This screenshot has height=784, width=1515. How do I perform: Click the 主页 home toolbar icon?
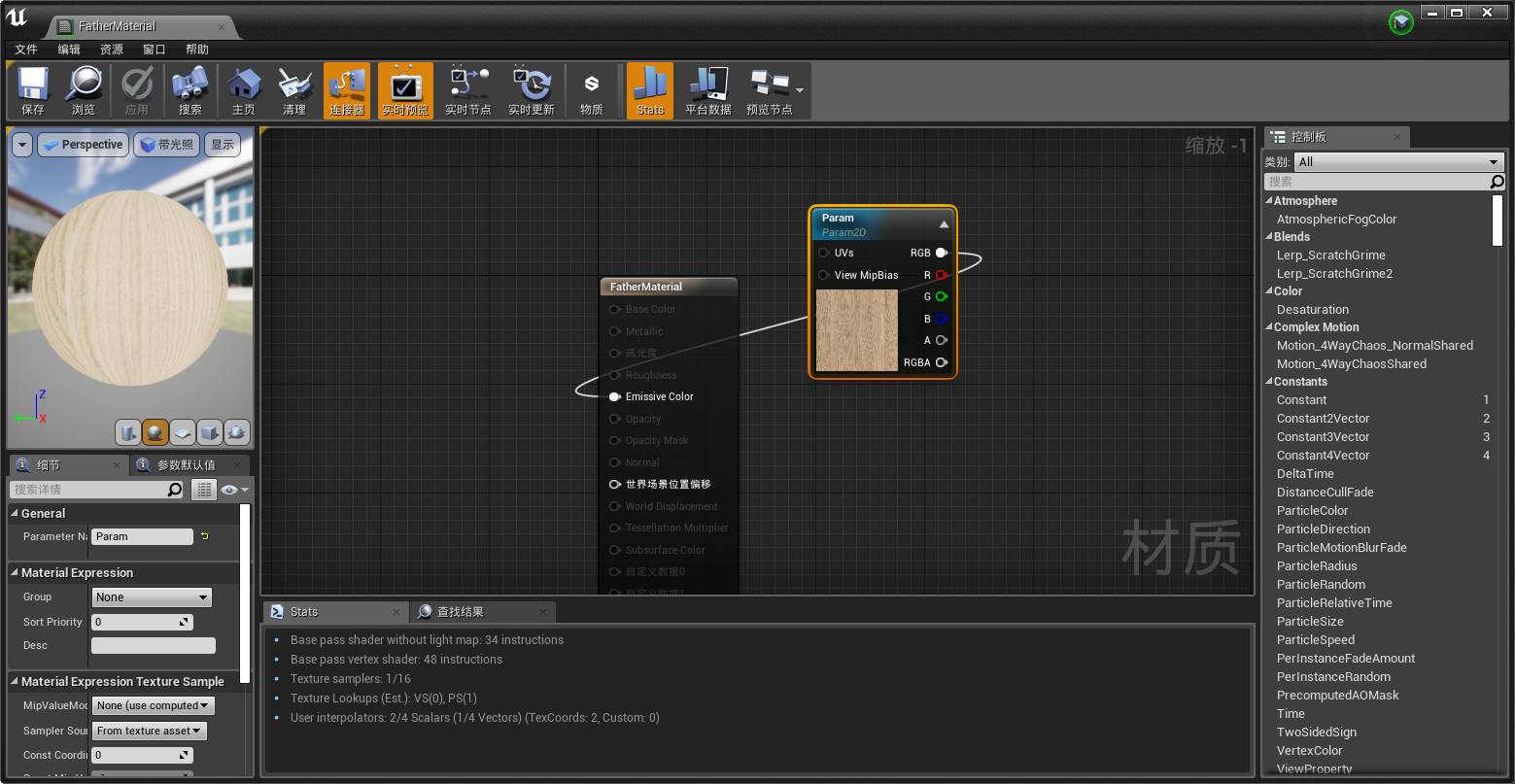click(243, 89)
